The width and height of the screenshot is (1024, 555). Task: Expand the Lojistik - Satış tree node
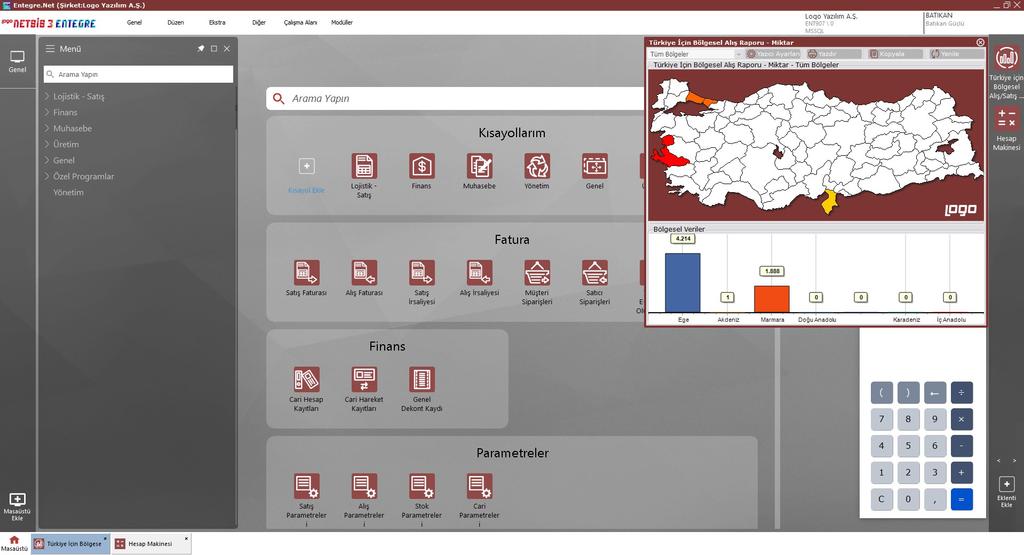click(x=47, y=96)
